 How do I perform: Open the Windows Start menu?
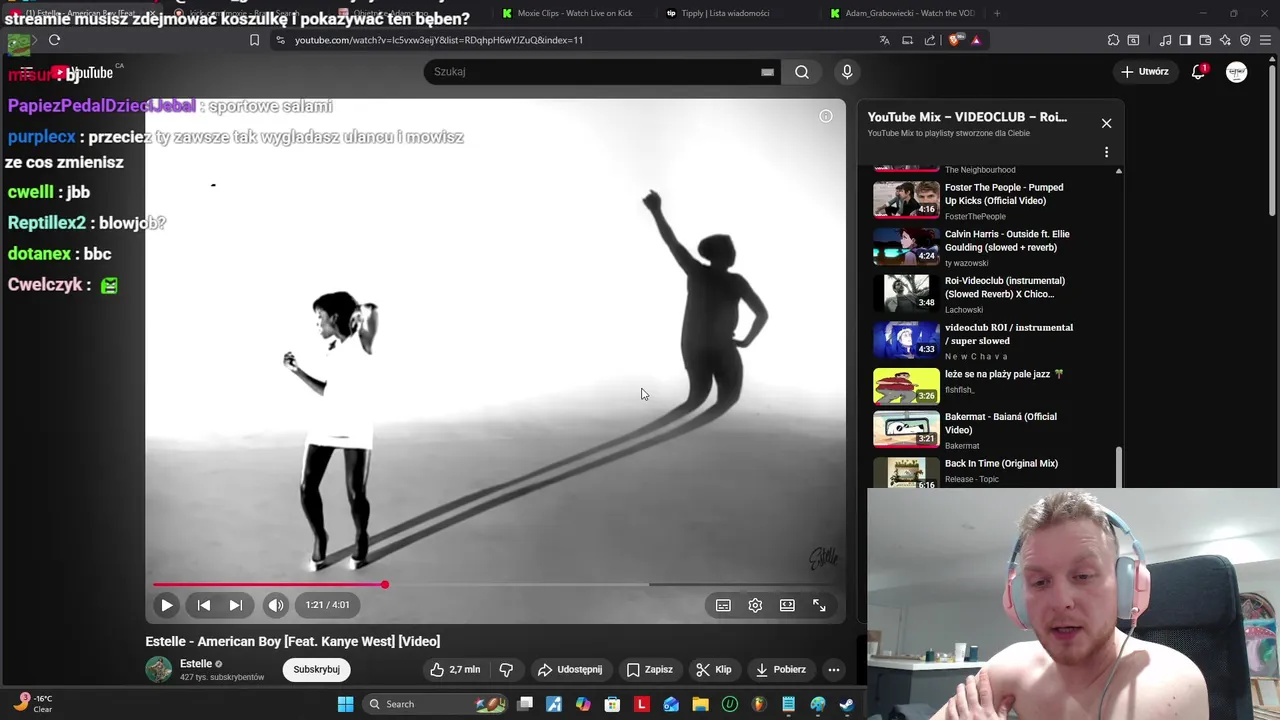pos(345,704)
